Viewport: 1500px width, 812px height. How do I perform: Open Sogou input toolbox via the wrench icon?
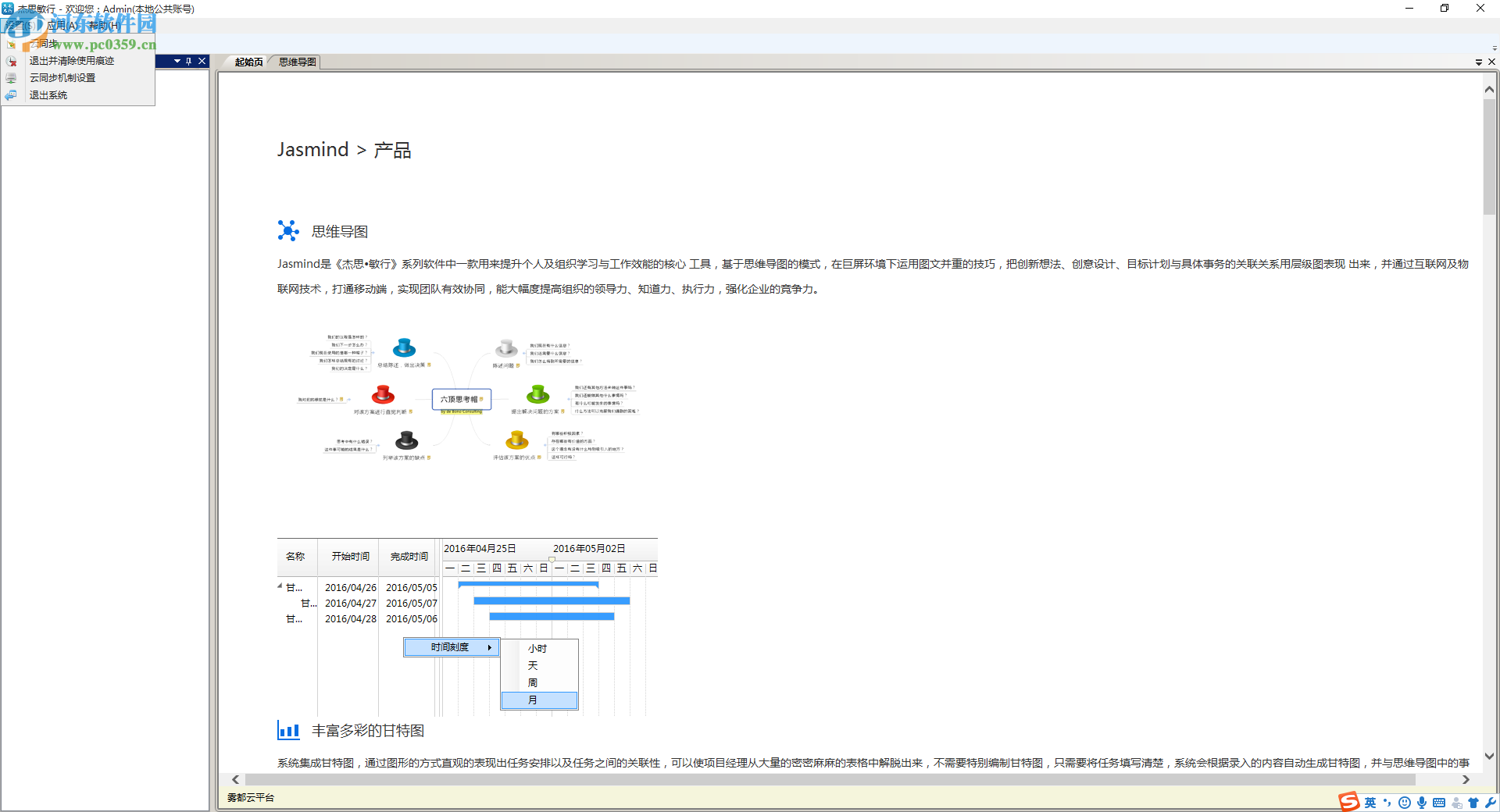pyautogui.click(x=1490, y=803)
